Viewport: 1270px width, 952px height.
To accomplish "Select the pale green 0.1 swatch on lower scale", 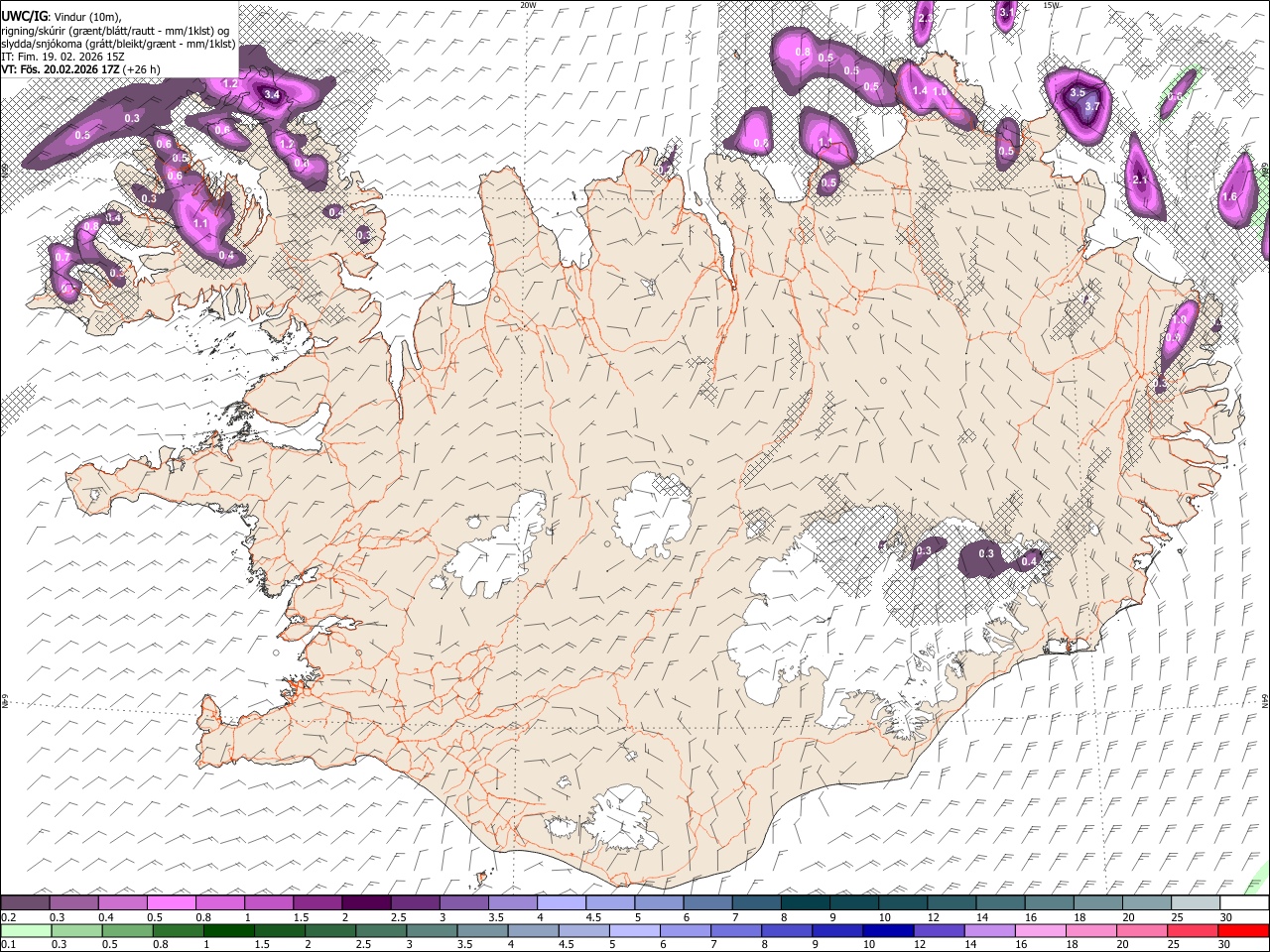I will [26, 931].
